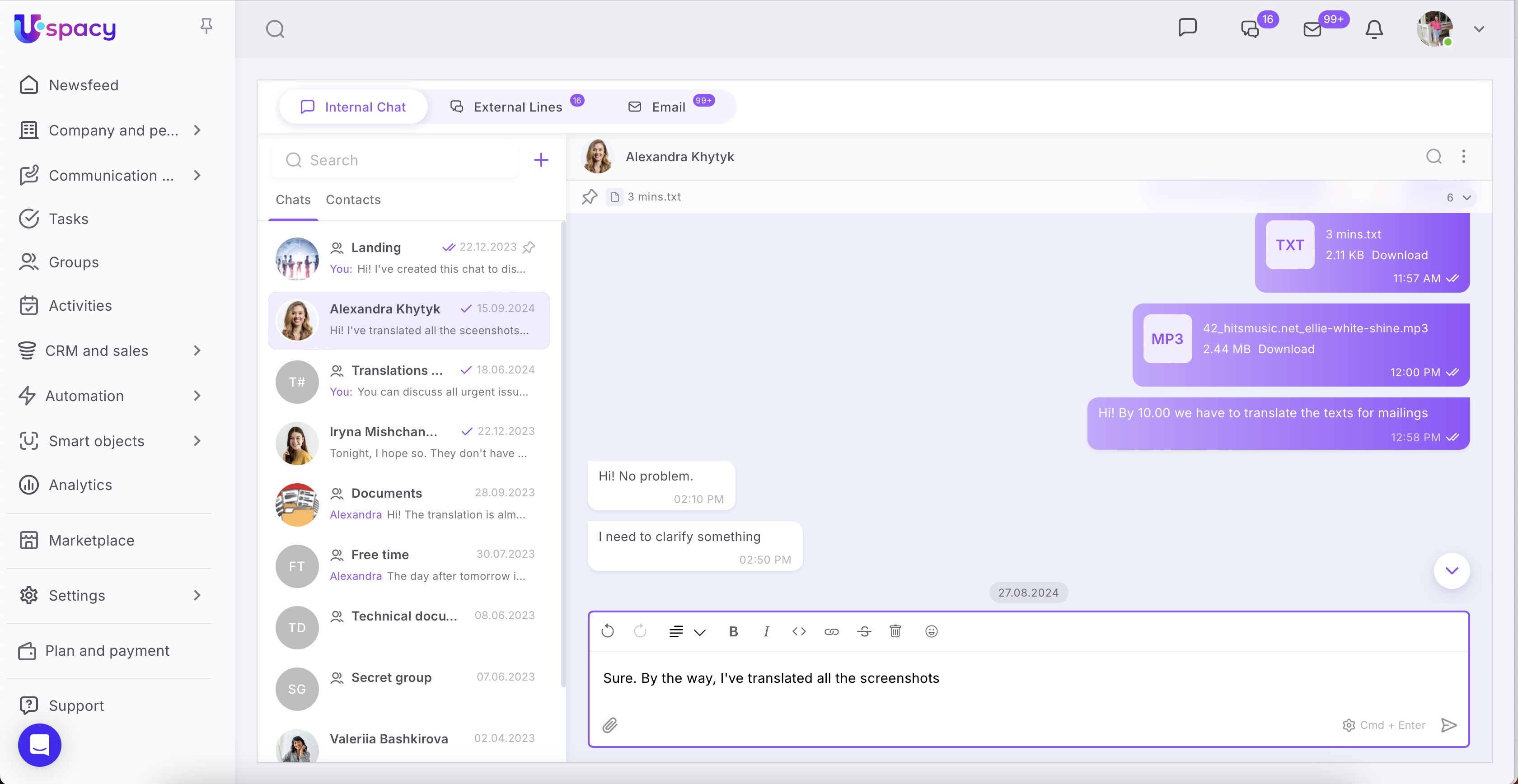This screenshot has width=1518, height=784.
Task: Toggle the sidebar pin icon
Action: [206, 26]
